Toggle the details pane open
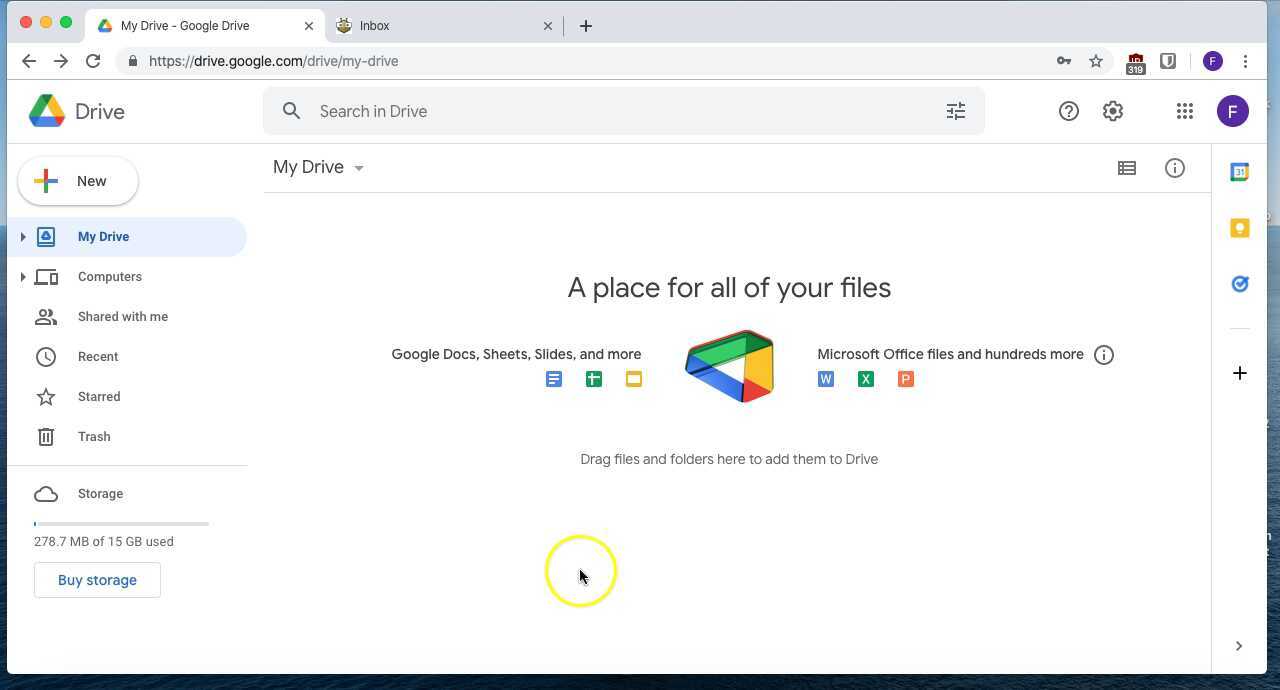This screenshot has width=1280, height=690. pyautogui.click(x=1175, y=167)
